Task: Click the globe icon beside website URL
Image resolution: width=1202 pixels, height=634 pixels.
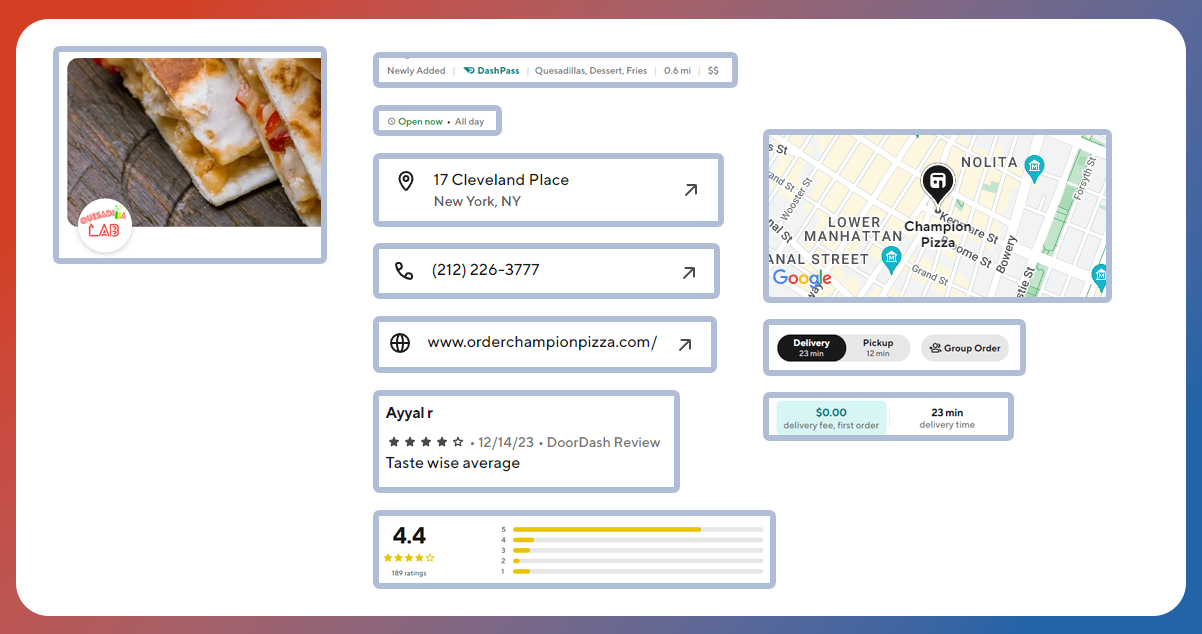Action: pyautogui.click(x=400, y=343)
